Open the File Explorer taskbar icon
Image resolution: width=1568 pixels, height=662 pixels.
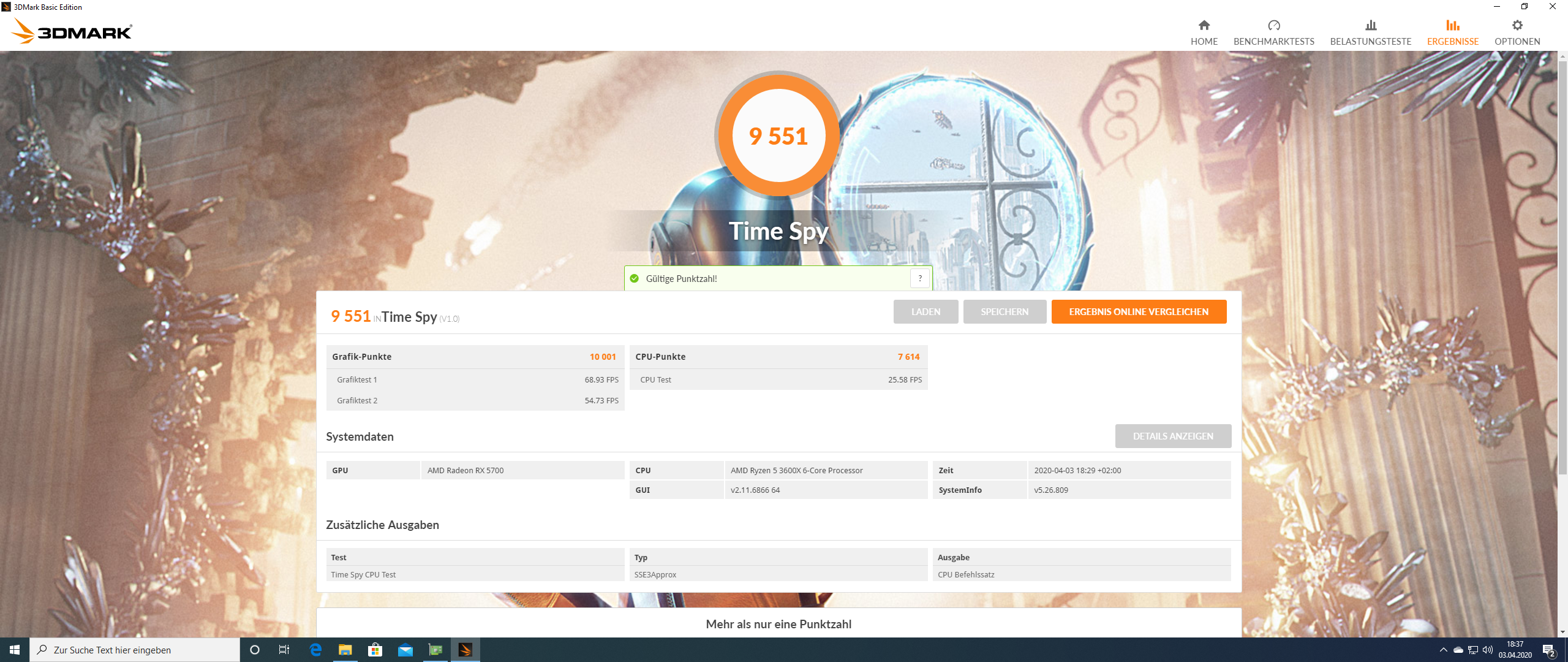coord(345,650)
